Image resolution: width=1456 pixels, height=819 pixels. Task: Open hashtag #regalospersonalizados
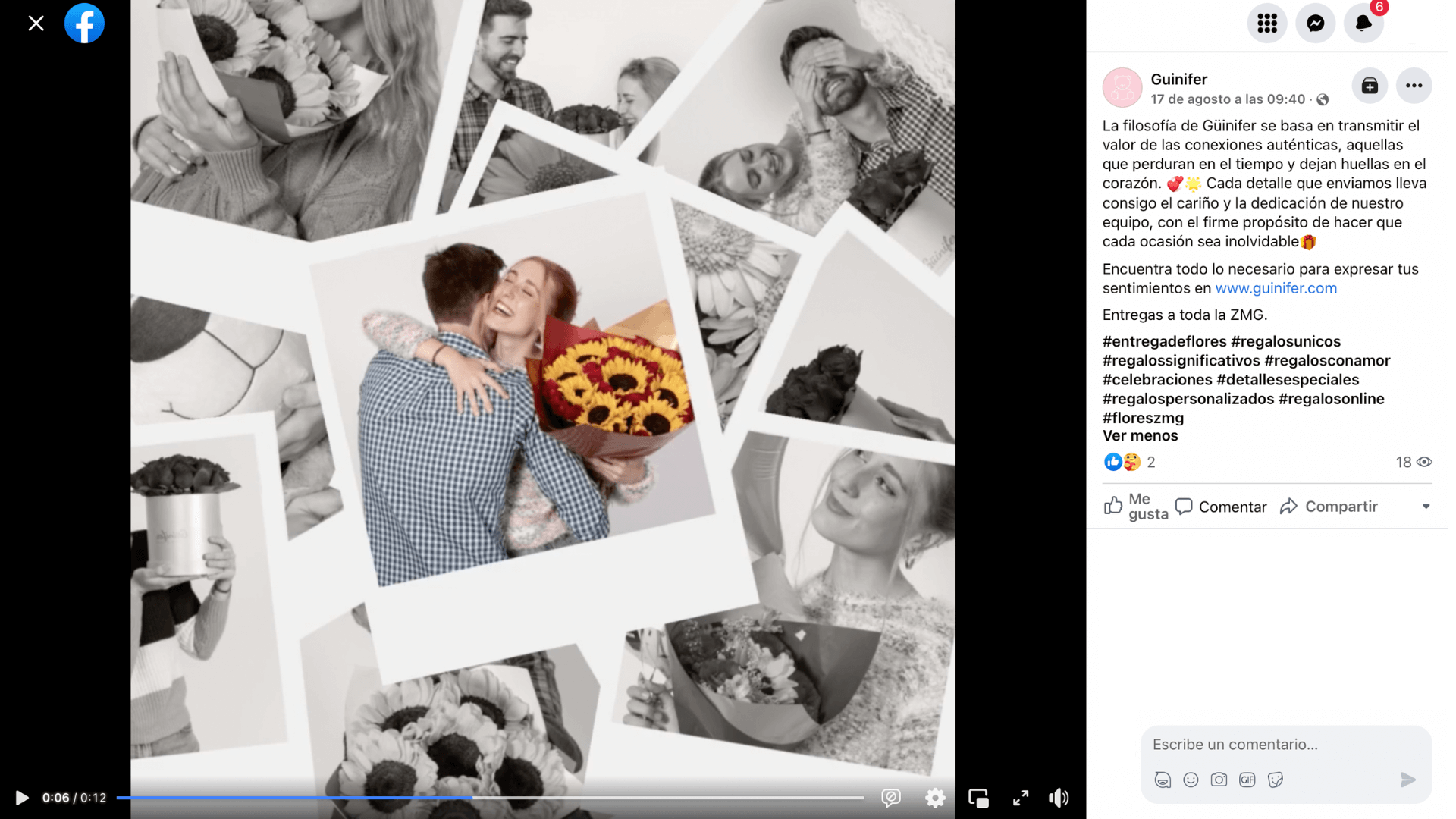[x=1188, y=398]
